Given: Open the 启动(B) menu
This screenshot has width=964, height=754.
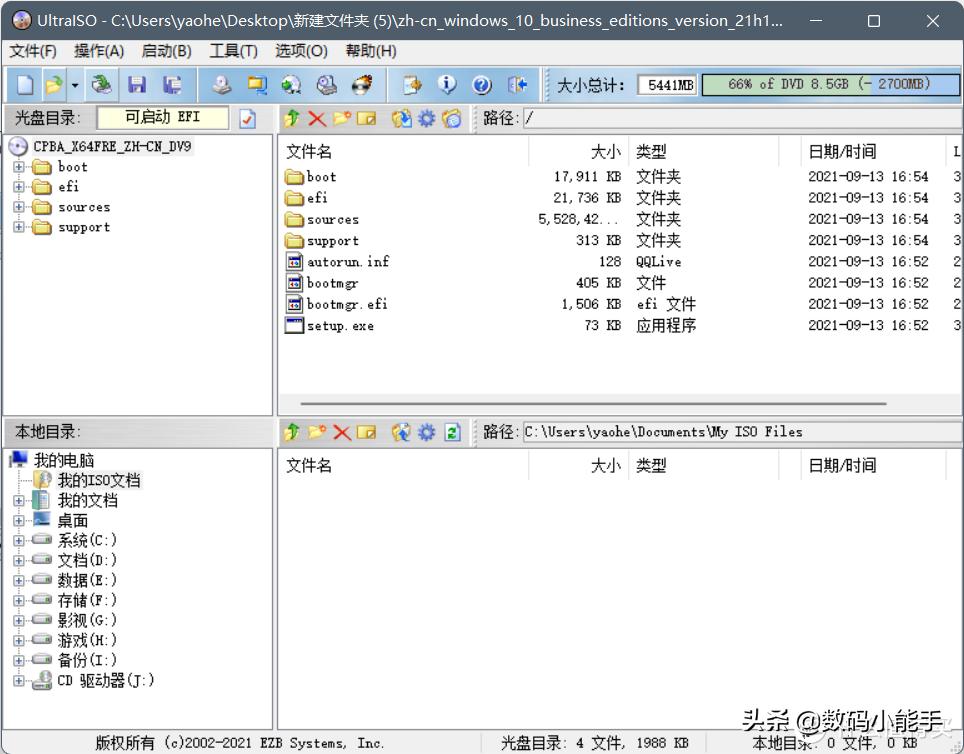Looking at the screenshot, I should click(x=165, y=50).
